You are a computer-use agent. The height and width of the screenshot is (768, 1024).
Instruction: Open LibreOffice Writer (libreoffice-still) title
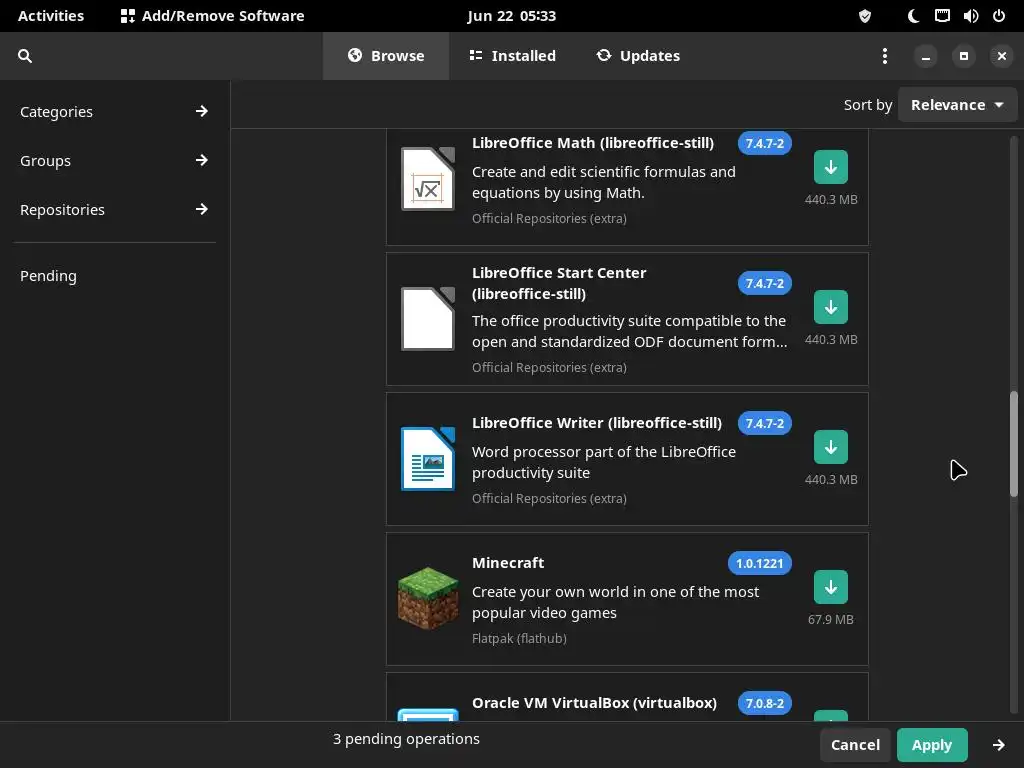597,423
